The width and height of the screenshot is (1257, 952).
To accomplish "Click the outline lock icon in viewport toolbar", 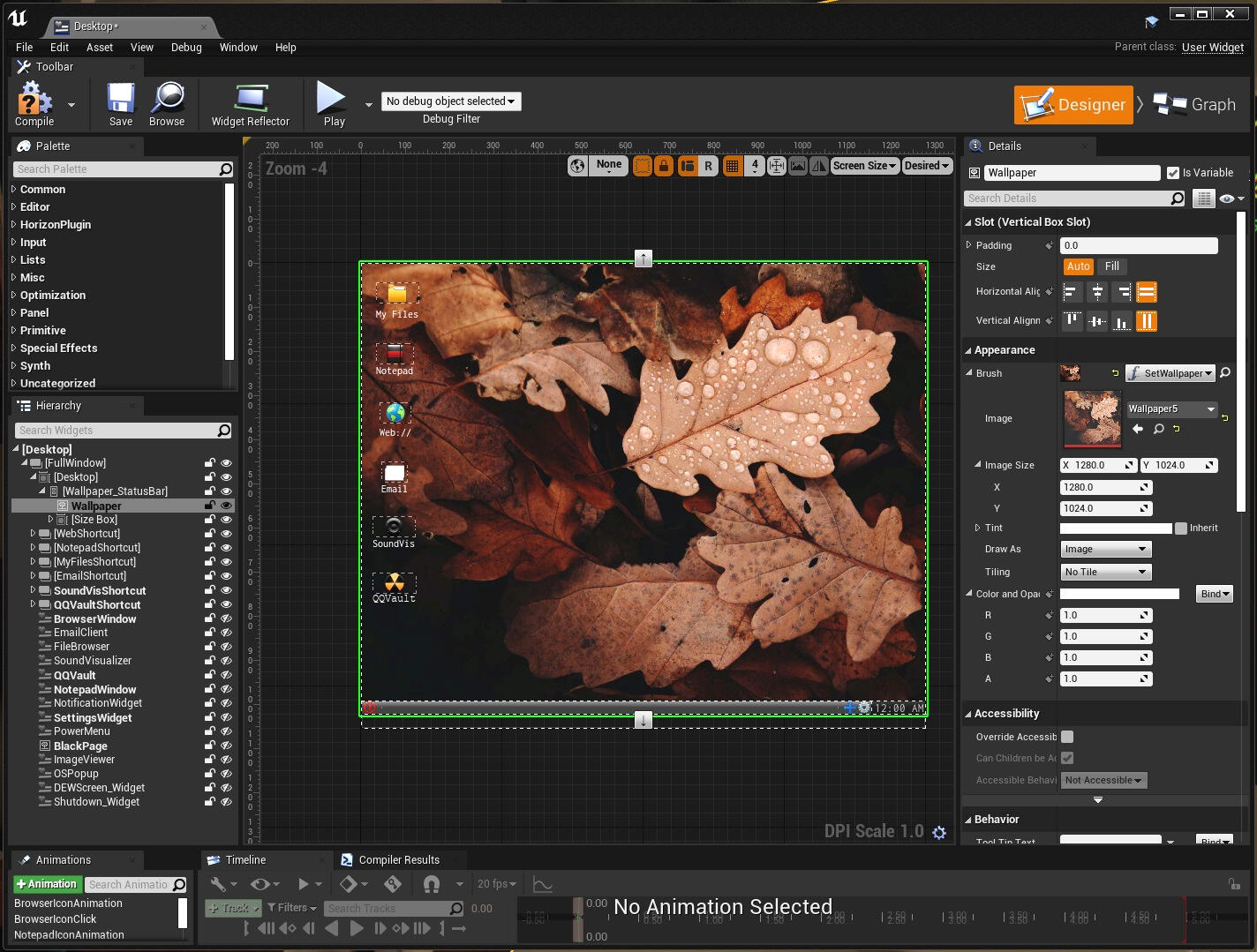I will point(663,165).
